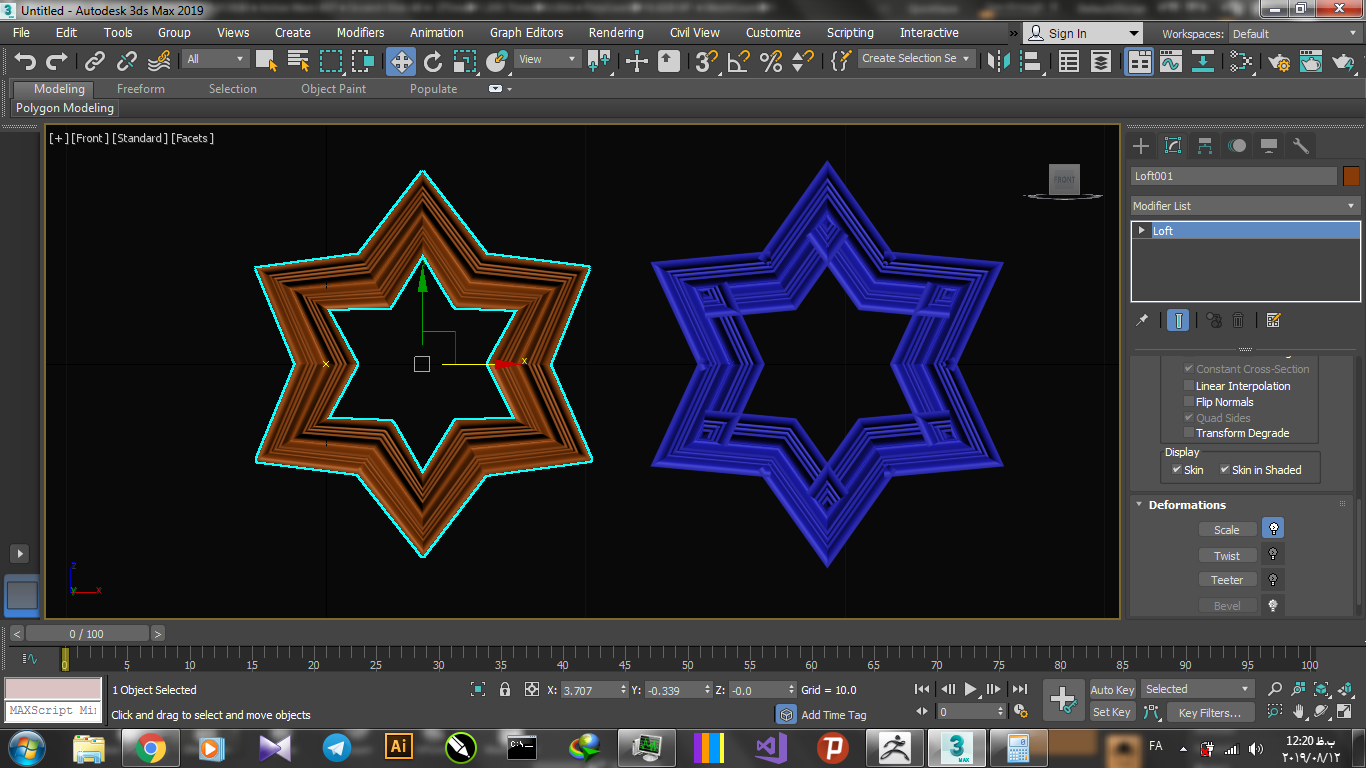Open the Curve Editor icon
Image resolution: width=1366 pixels, height=768 pixels.
(x=1171, y=62)
